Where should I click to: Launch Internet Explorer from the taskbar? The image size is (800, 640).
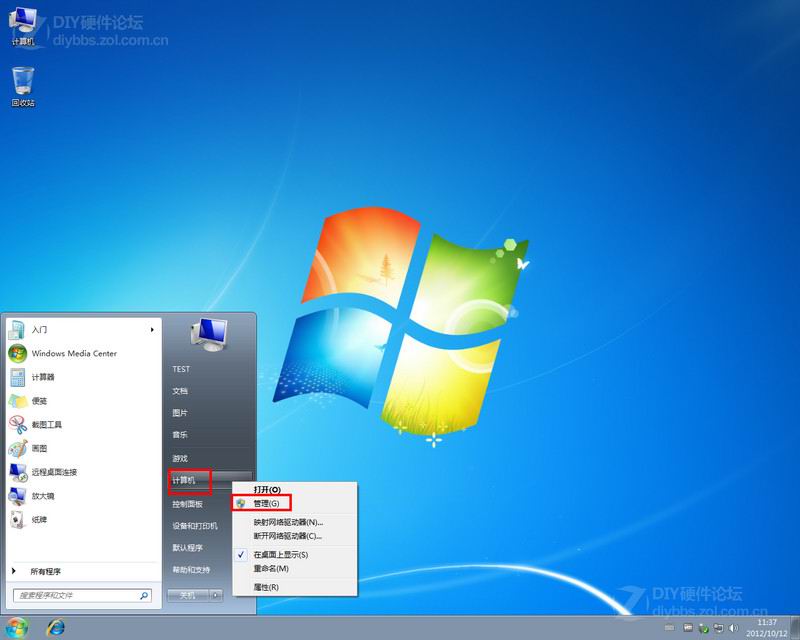pos(55,627)
